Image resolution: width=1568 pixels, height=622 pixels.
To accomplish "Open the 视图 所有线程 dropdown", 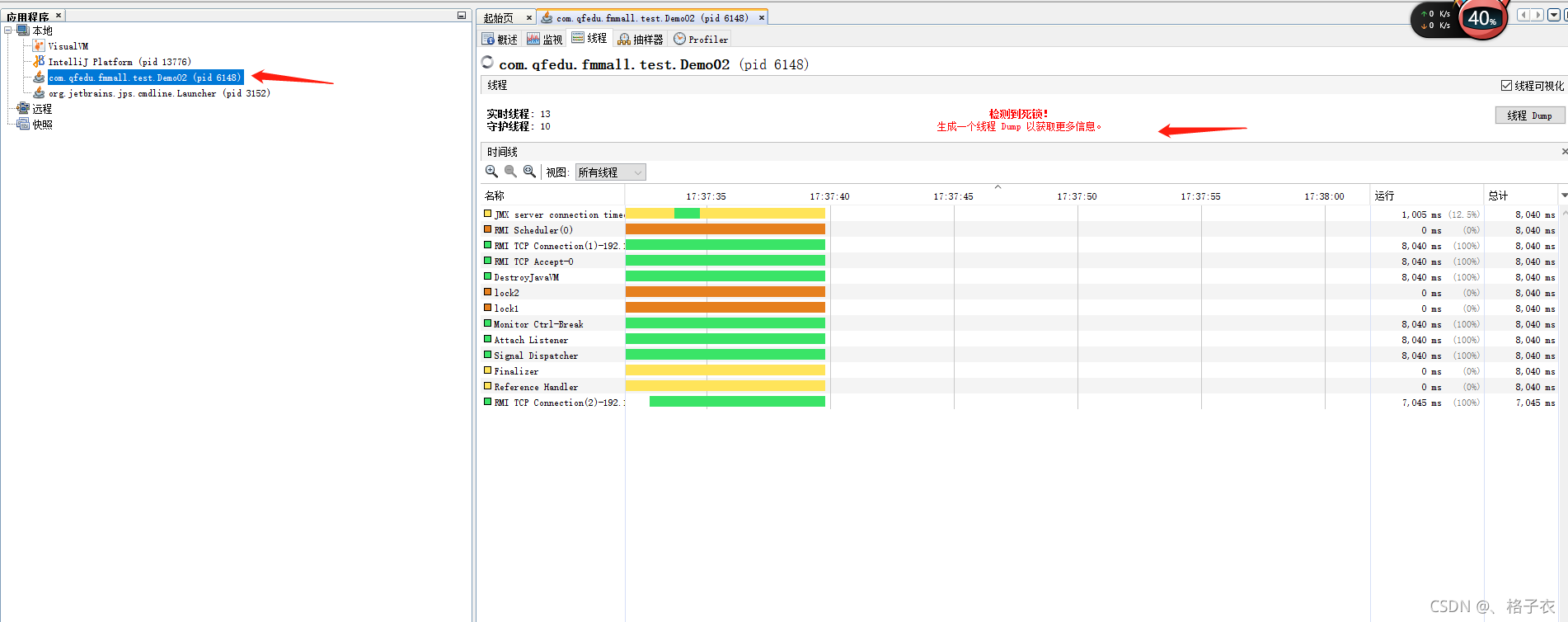I will point(610,172).
